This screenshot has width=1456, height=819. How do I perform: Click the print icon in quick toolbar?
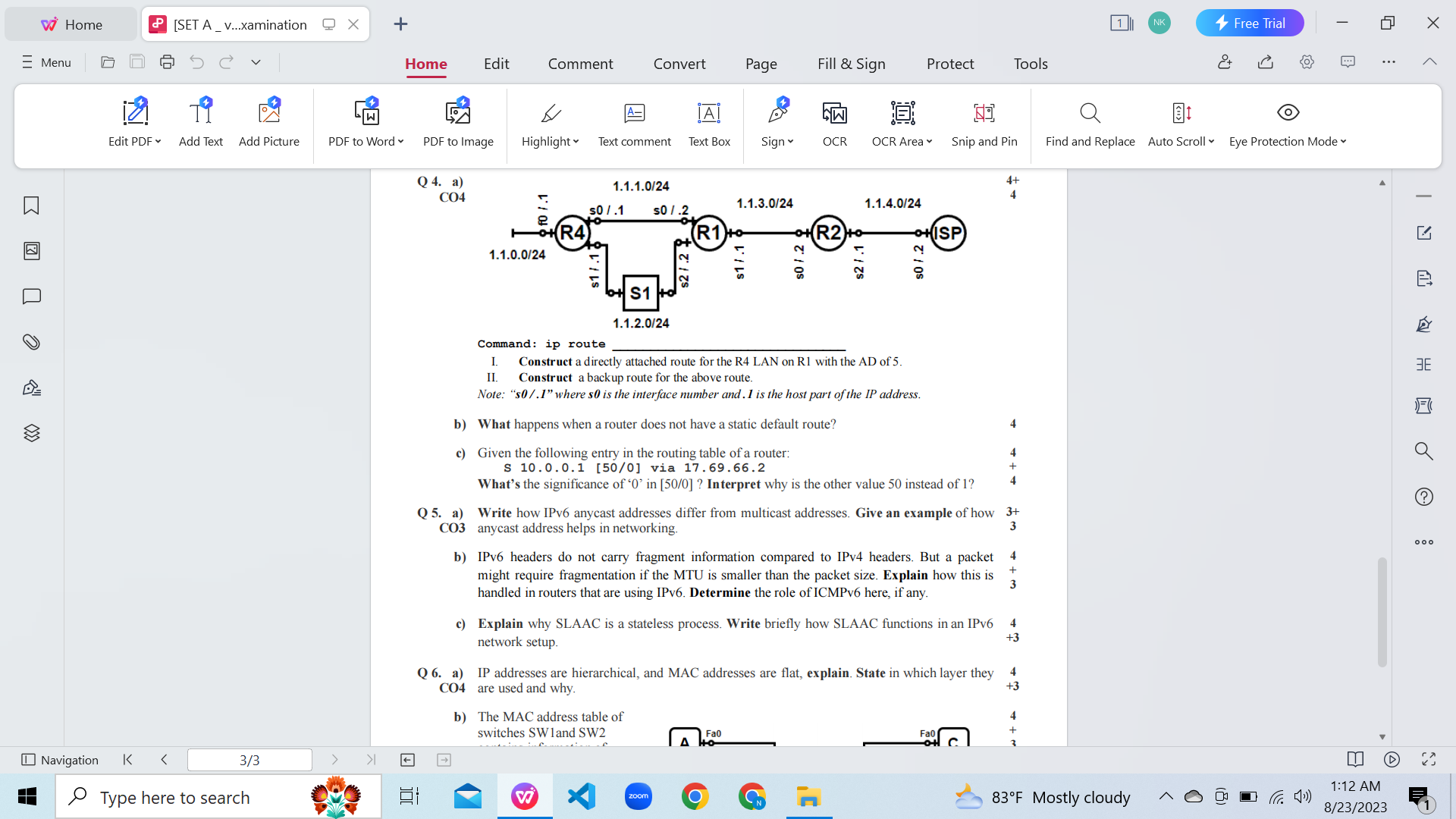tap(167, 62)
